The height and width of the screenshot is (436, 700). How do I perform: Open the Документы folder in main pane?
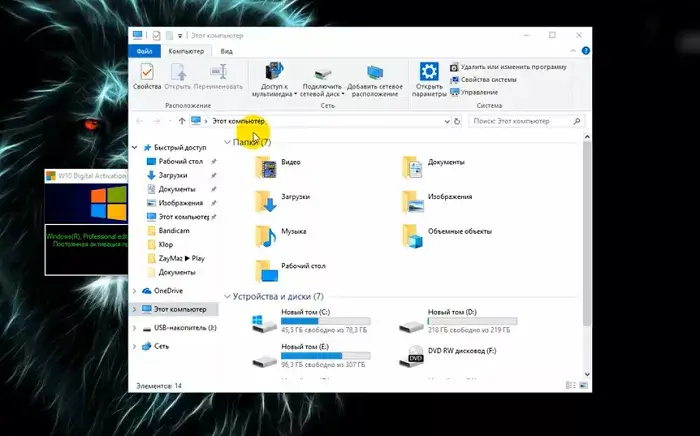433,166
